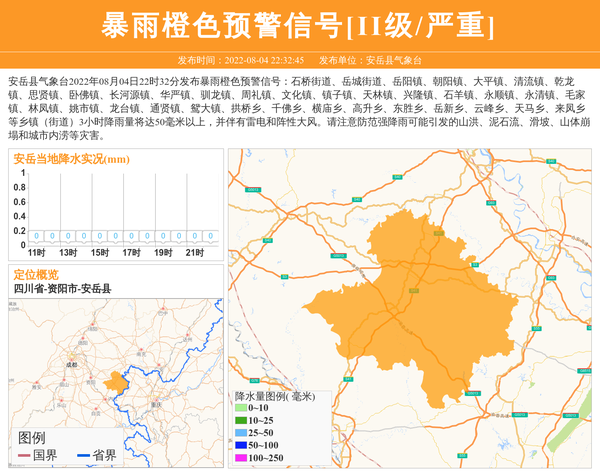Open the 定位概览 section heading

(36, 274)
